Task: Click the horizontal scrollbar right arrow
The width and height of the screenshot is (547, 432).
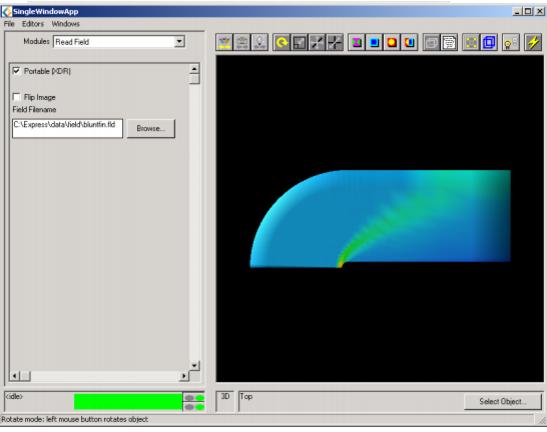Action: 184,376
